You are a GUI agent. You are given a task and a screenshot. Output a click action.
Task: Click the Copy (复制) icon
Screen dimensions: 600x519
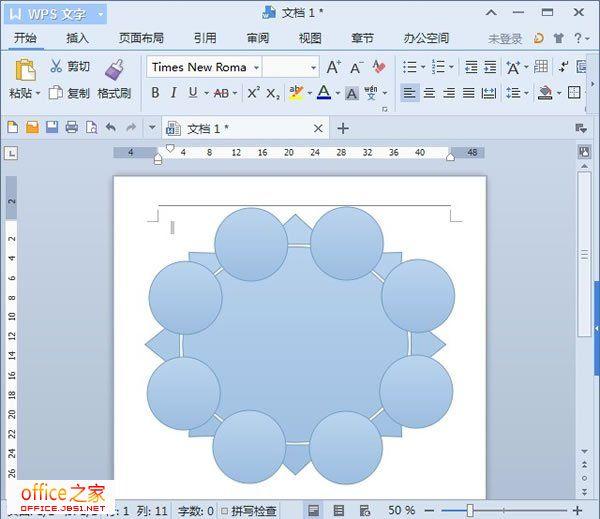click(x=56, y=93)
